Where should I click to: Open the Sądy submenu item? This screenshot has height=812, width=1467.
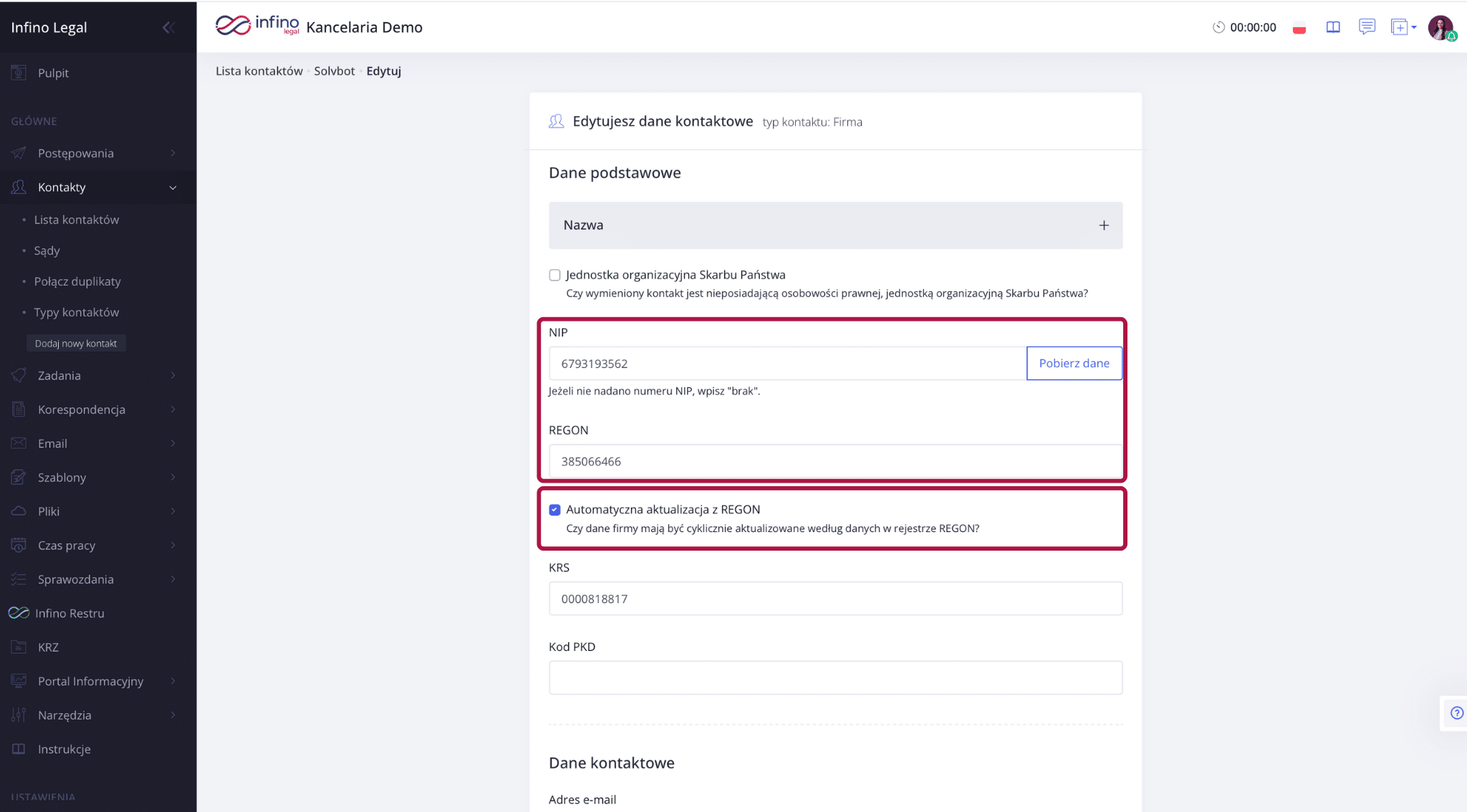pos(47,251)
